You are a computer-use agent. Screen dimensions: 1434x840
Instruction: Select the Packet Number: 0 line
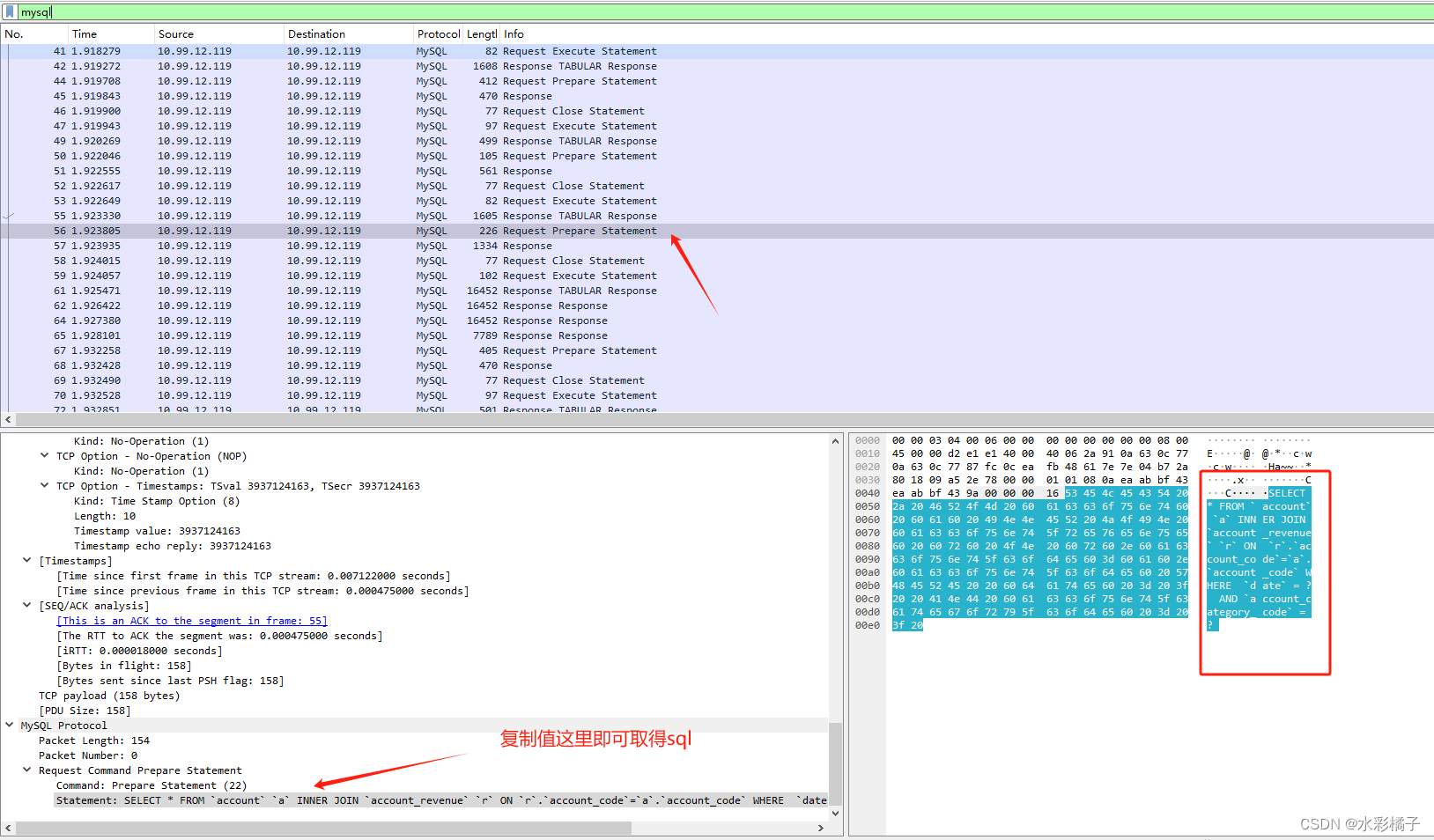click(88, 755)
